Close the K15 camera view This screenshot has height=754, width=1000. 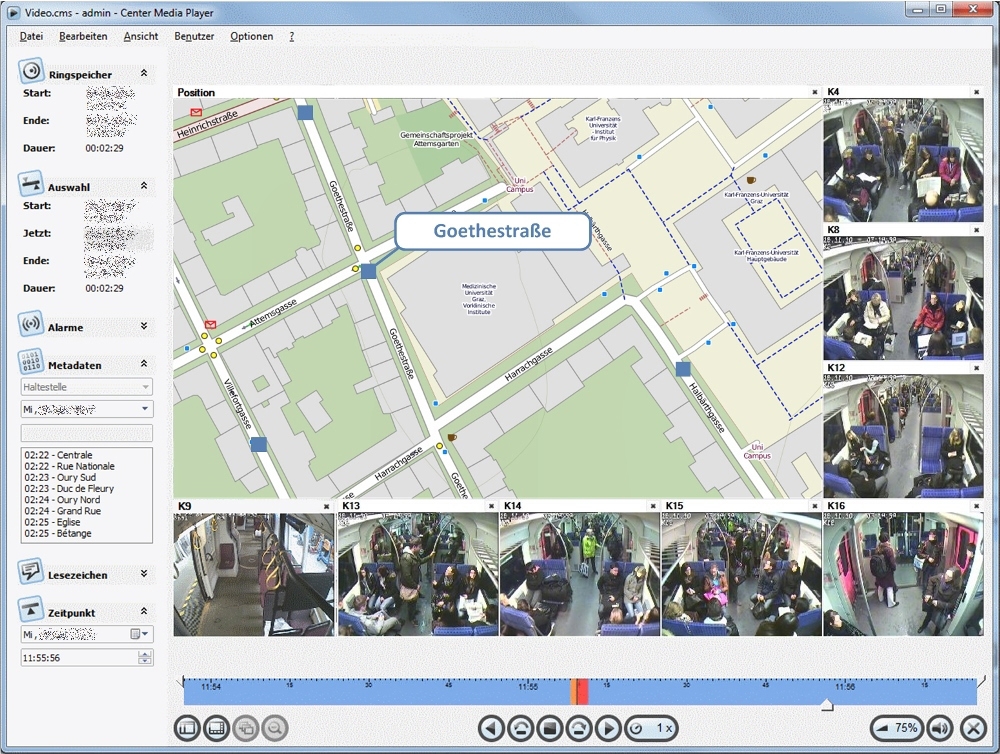pos(814,506)
